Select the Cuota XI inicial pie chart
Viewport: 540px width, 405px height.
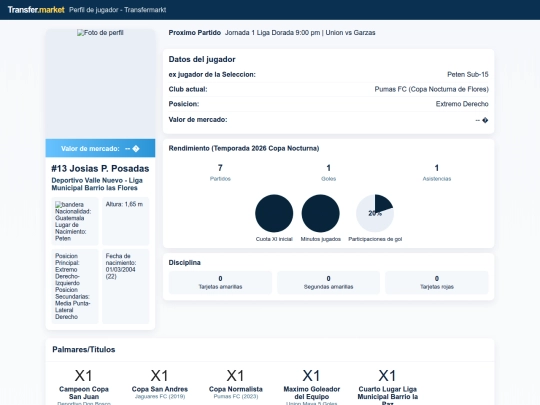[x=274, y=213]
